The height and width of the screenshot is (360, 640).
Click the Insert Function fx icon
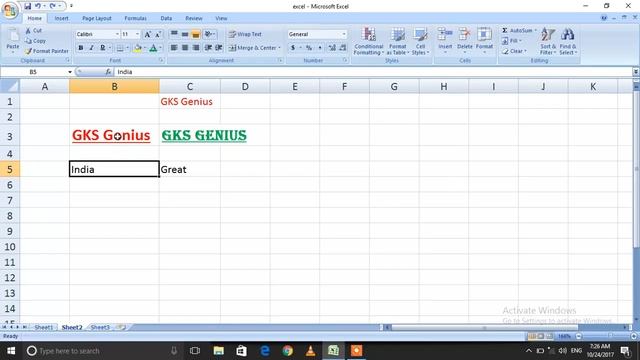coord(108,72)
